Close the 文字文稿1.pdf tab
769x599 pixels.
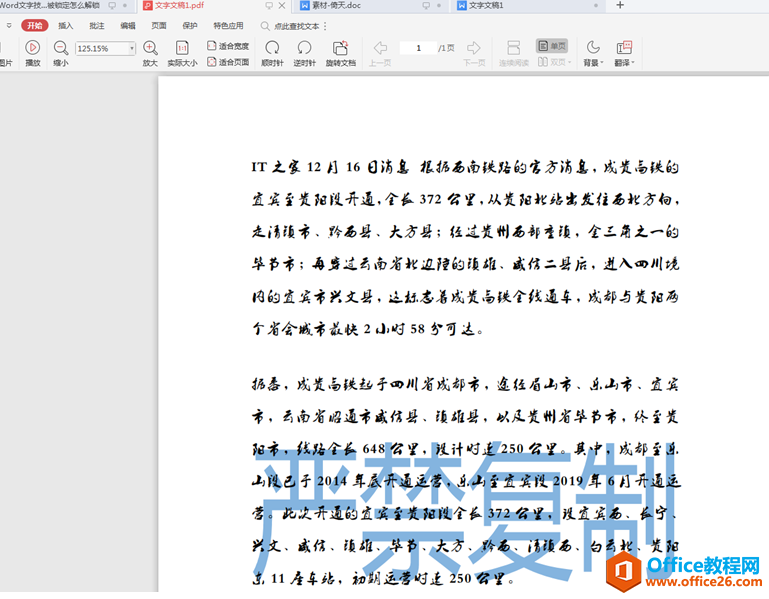coord(282,5)
